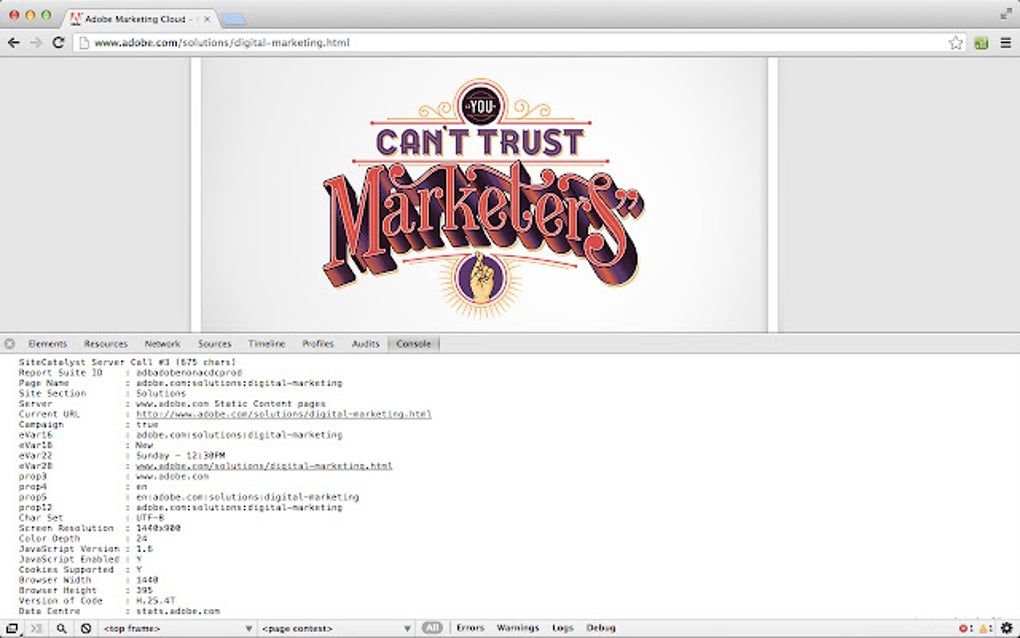1020x638 pixels.
Task: Expand the top frame dropdown
Action: tap(177, 628)
